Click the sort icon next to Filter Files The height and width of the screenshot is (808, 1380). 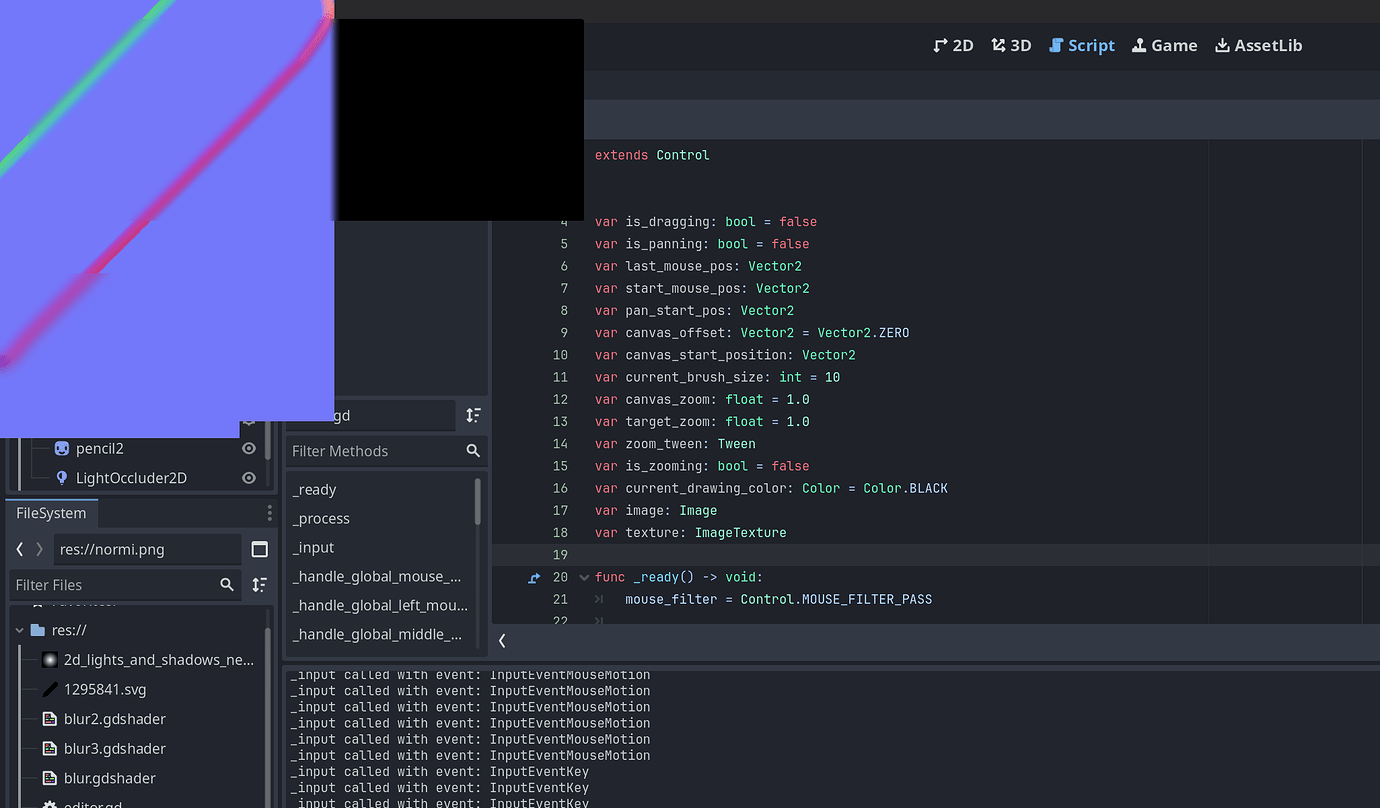(258, 584)
